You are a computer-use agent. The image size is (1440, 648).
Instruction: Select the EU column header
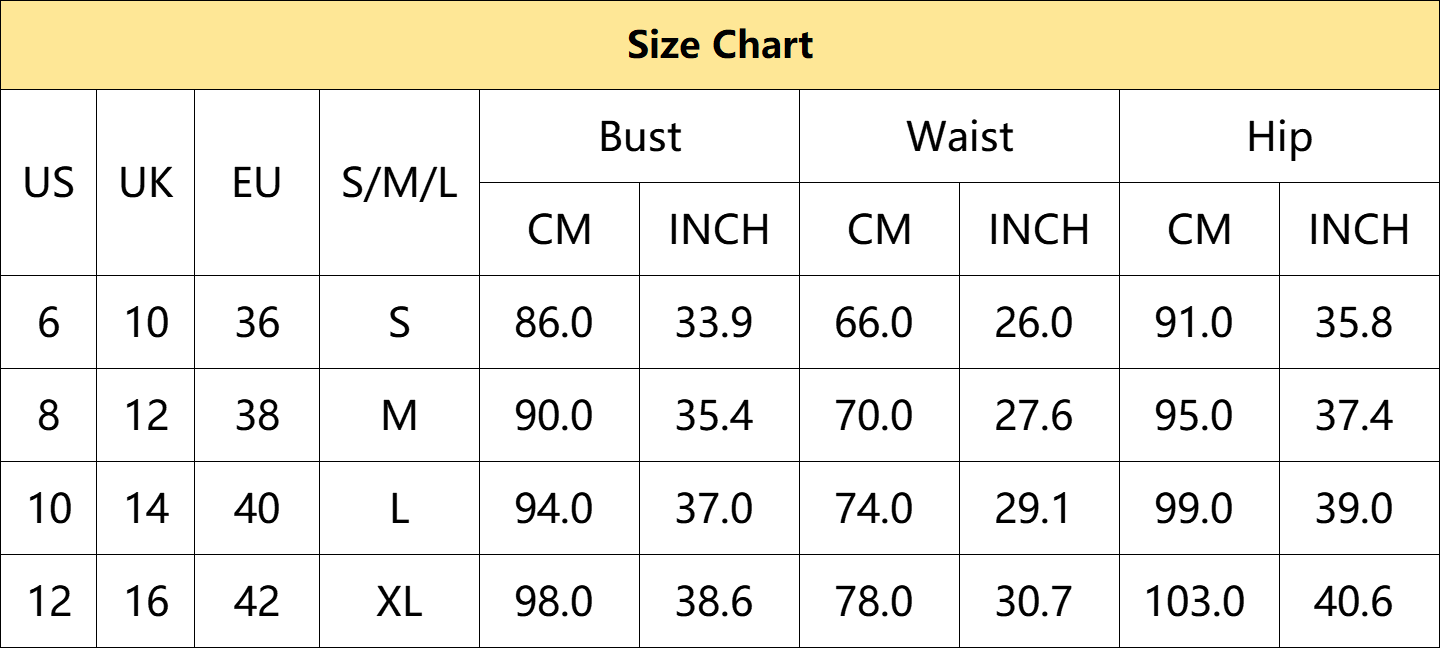[257, 183]
